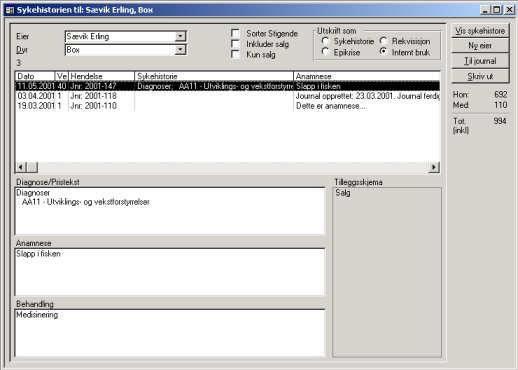Click the horizontal scrollbar thumb
The width and height of the screenshot is (518, 370).
[x=32, y=167]
